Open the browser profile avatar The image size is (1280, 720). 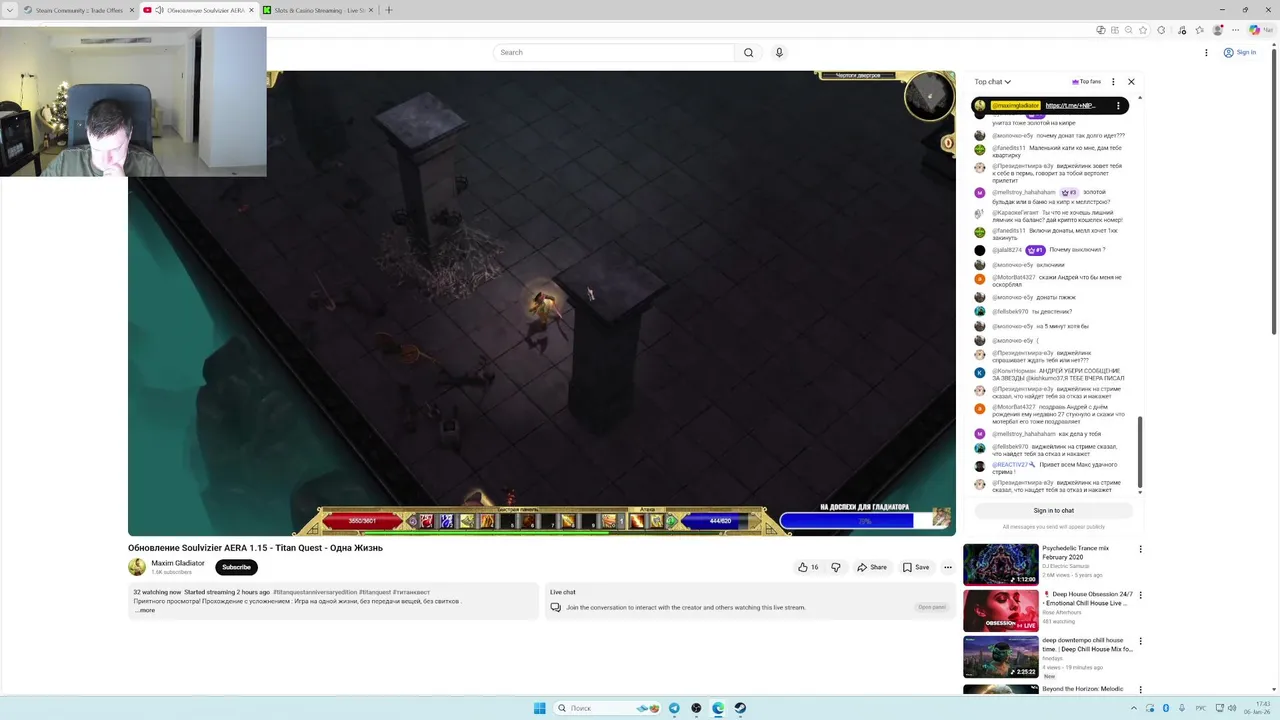click(1217, 30)
